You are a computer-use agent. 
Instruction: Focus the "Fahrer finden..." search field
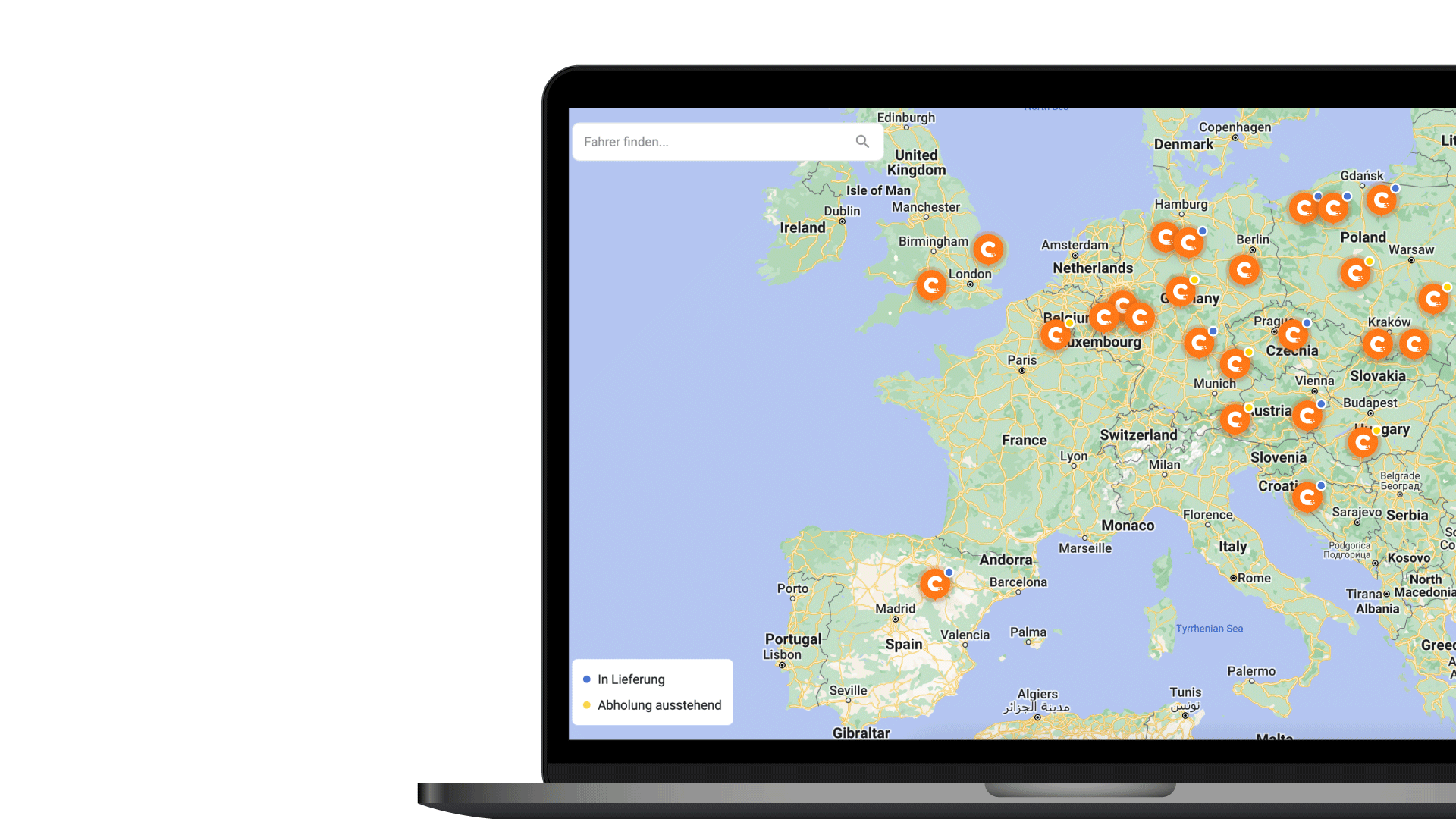[727, 142]
